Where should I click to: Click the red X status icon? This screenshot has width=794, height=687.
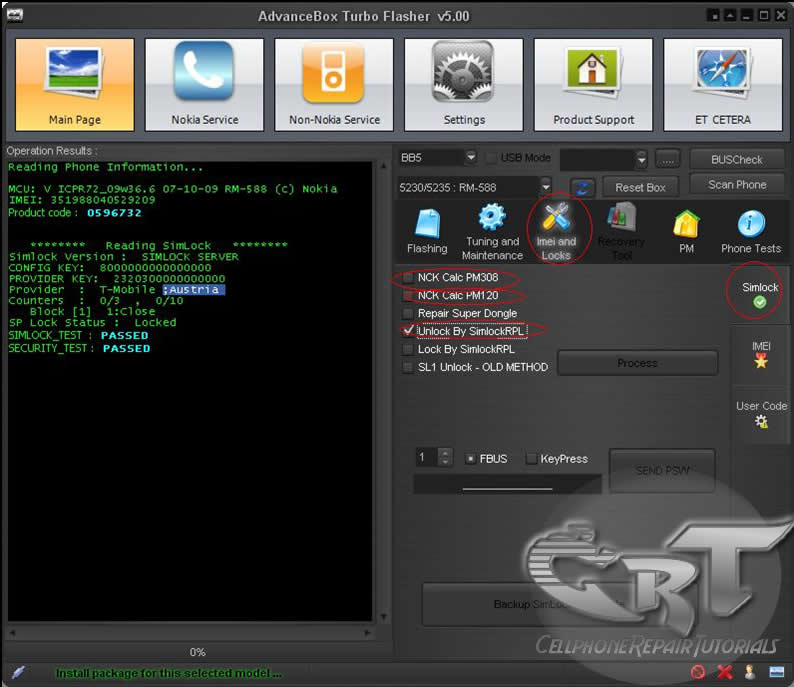pyautogui.click(x=725, y=672)
